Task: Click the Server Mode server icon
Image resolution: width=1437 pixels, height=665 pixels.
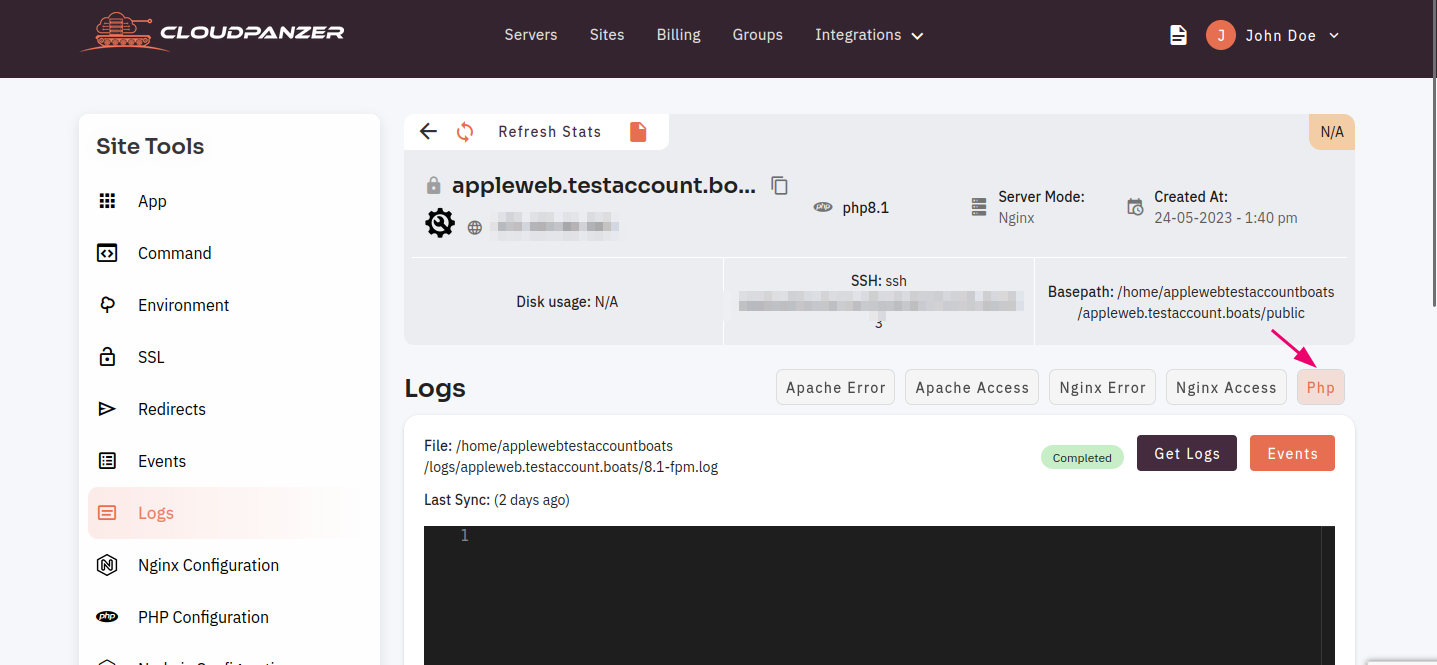Action: [x=979, y=207]
